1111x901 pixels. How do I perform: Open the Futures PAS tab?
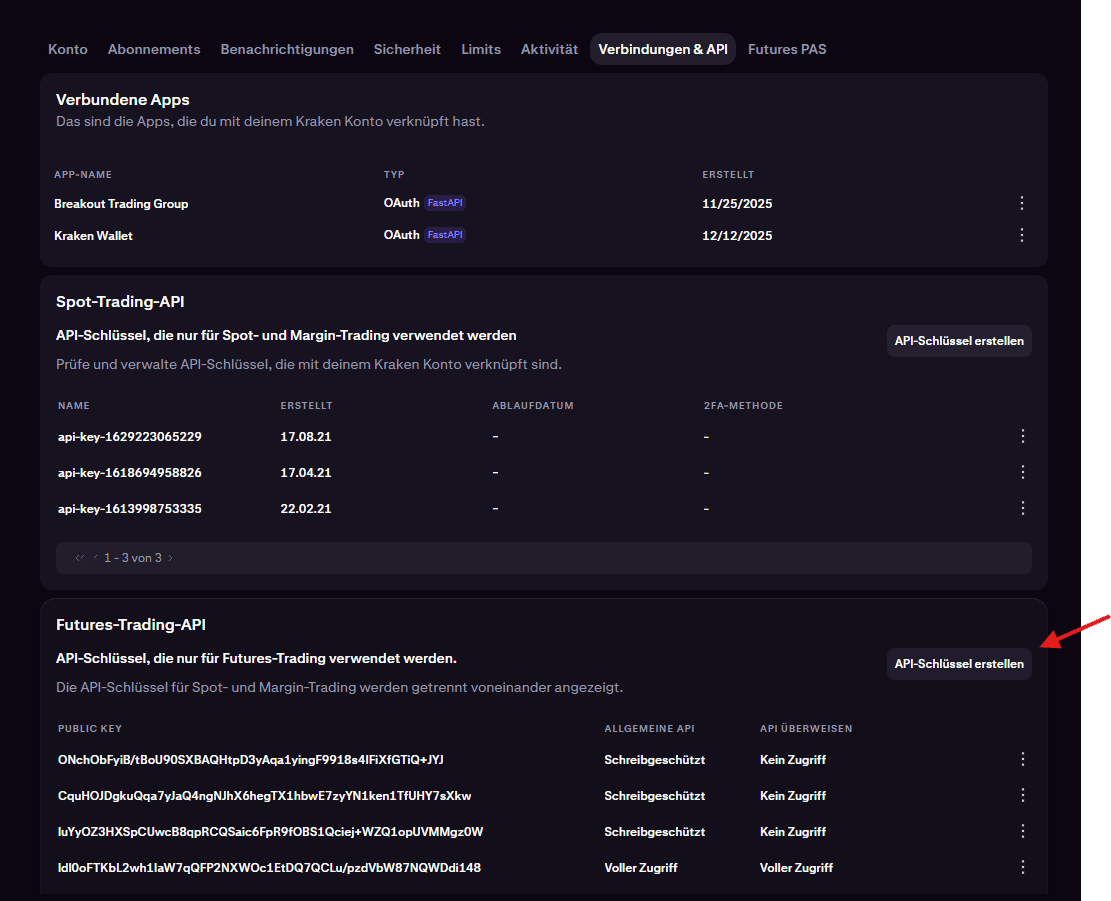(x=787, y=50)
